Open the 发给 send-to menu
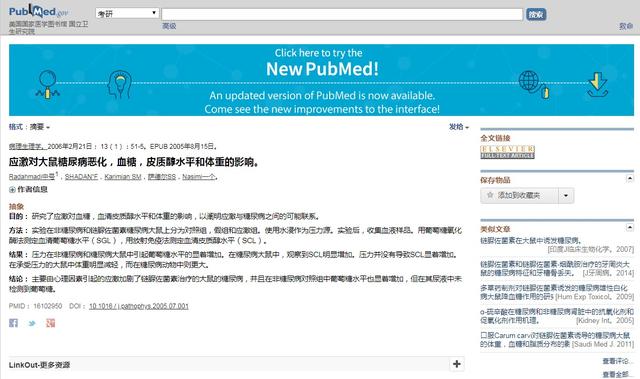Screen dimensions: 640x379 tap(459, 127)
